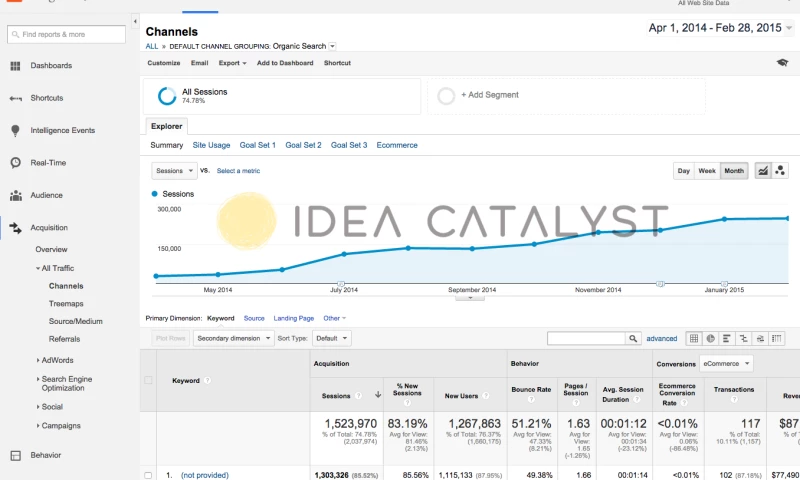Click the Shortcuts arrow icon
This screenshot has width=800, height=480.
click(x=15, y=98)
